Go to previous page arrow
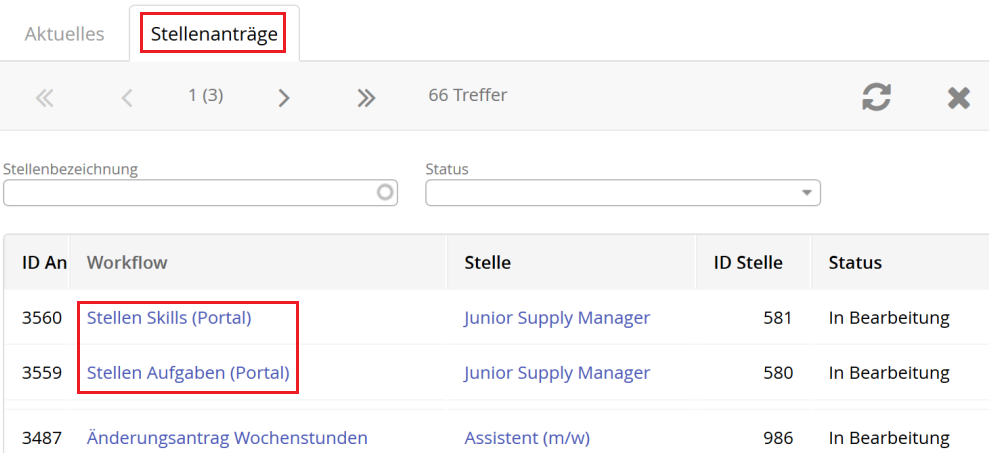Image resolution: width=989 pixels, height=453 pixels. coord(127,97)
